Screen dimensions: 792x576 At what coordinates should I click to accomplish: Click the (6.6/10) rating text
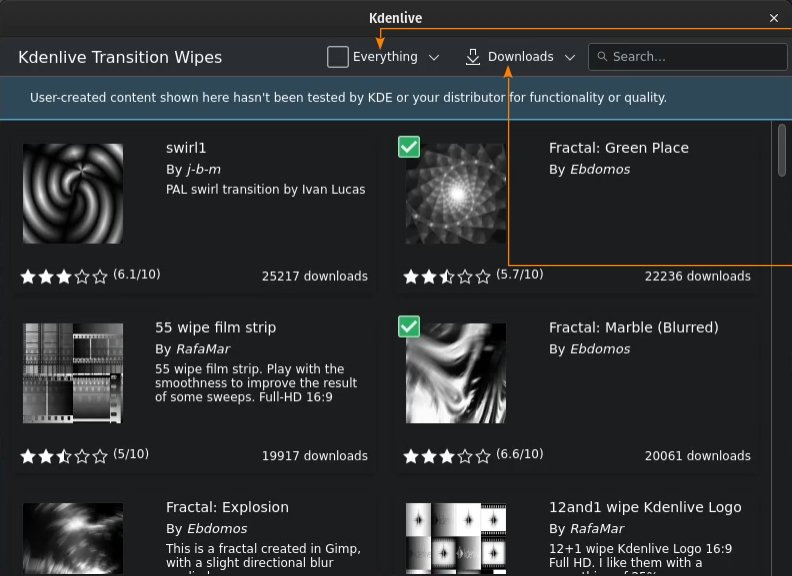(520, 454)
